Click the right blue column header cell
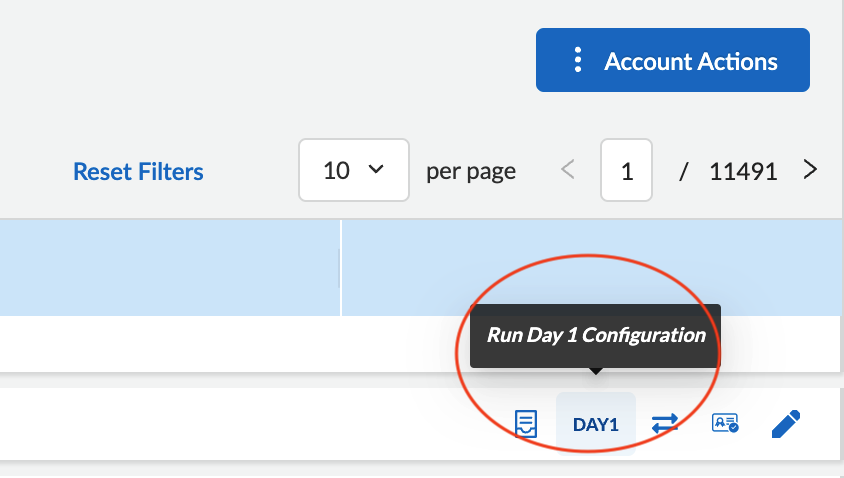 [590, 250]
